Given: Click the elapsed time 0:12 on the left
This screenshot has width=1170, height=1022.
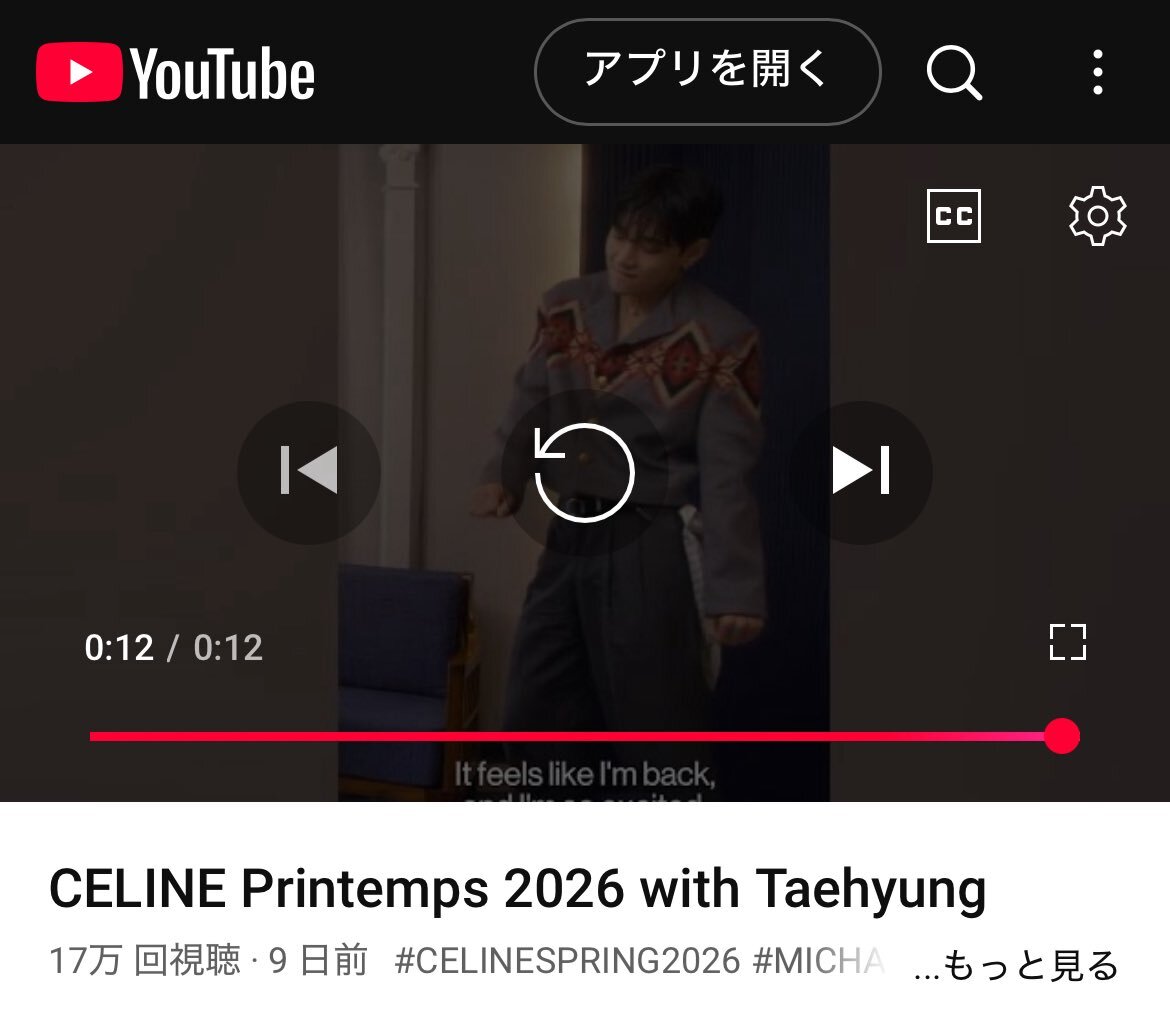Looking at the screenshot, I should 119,648.
